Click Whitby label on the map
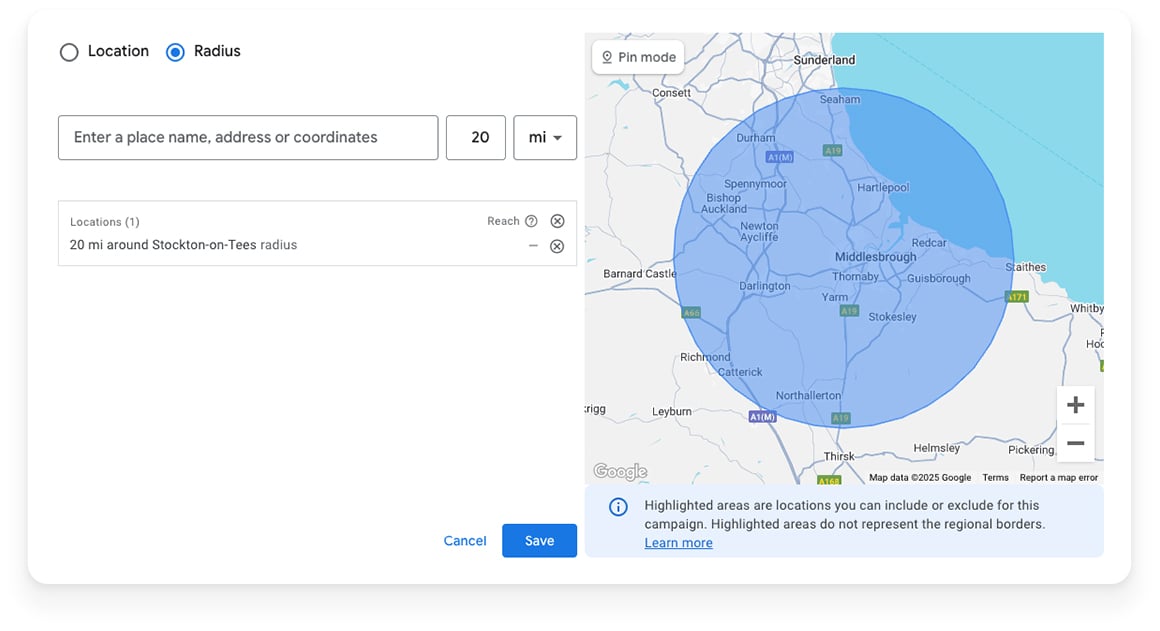 point(1086,308)
